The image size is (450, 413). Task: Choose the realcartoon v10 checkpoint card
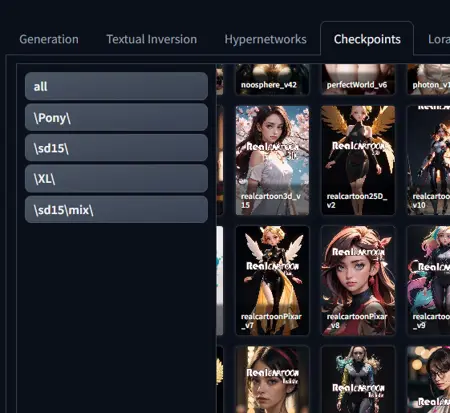point(429,160)
